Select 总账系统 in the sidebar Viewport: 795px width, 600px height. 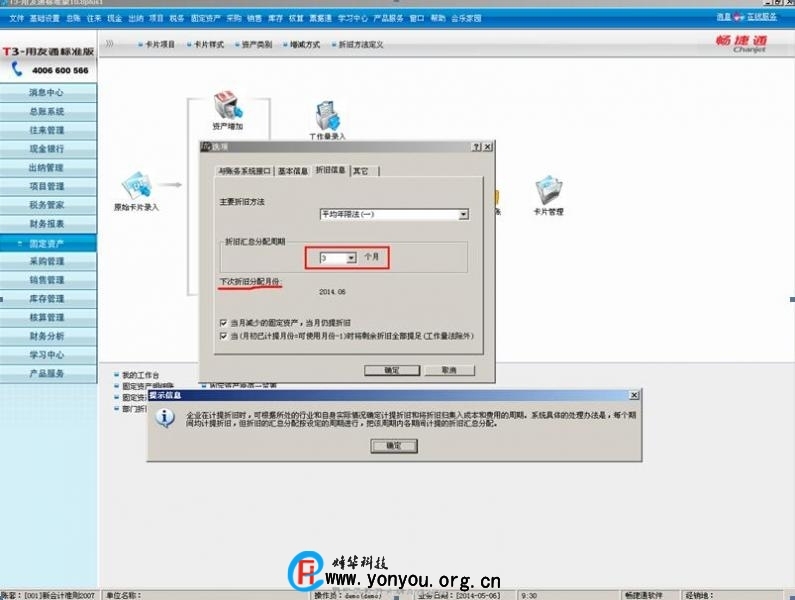[48, 111]
